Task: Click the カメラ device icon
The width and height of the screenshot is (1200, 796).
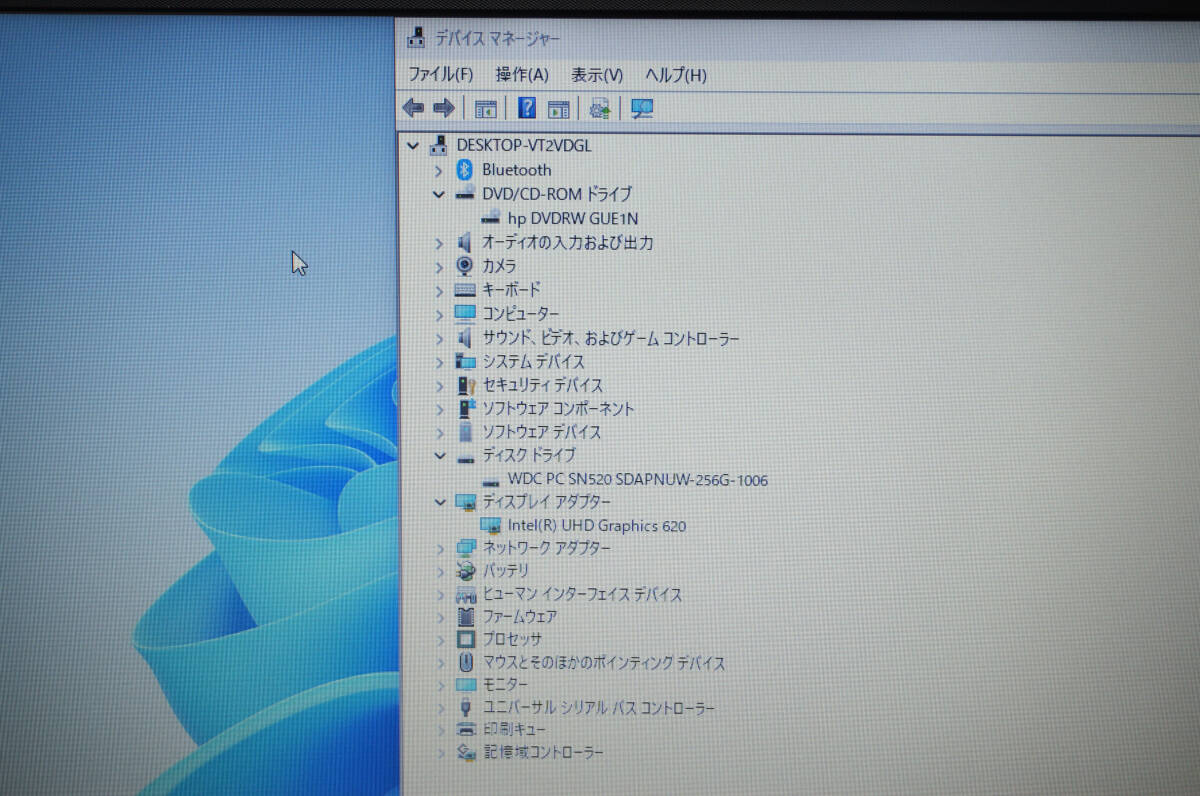Action: point(464,266)
